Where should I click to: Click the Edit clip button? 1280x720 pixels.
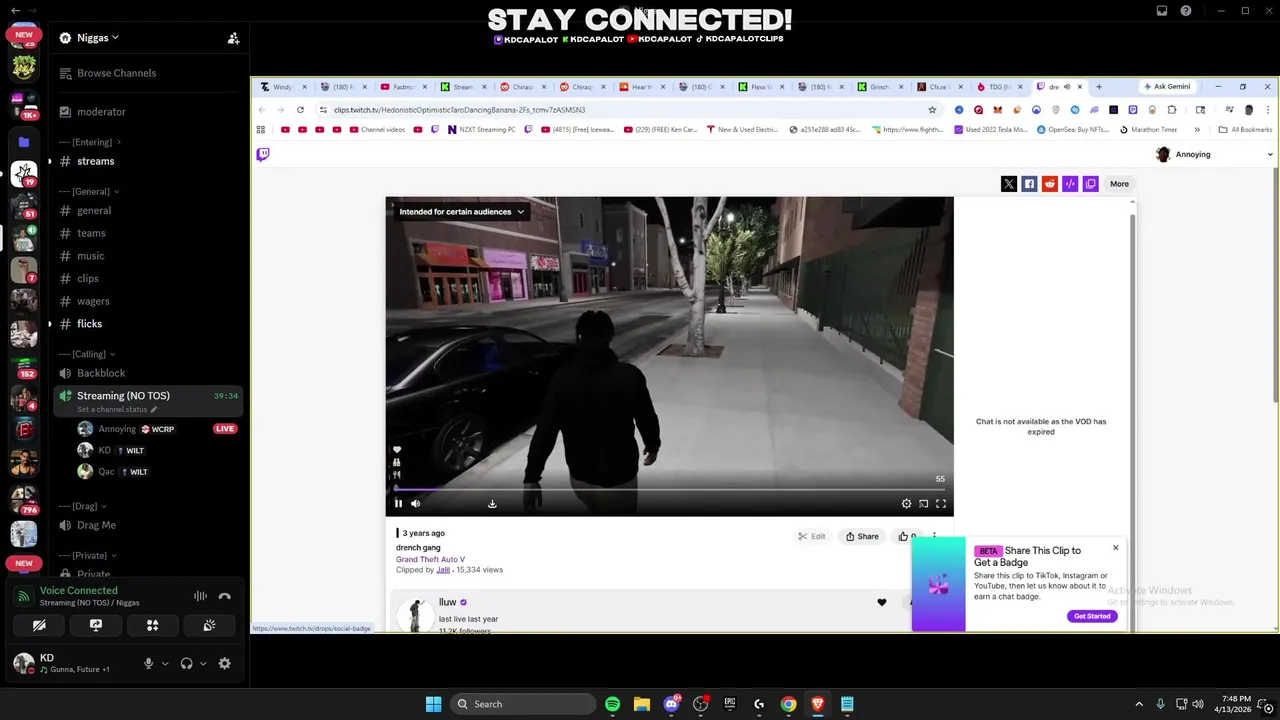(x=812, y=537)
